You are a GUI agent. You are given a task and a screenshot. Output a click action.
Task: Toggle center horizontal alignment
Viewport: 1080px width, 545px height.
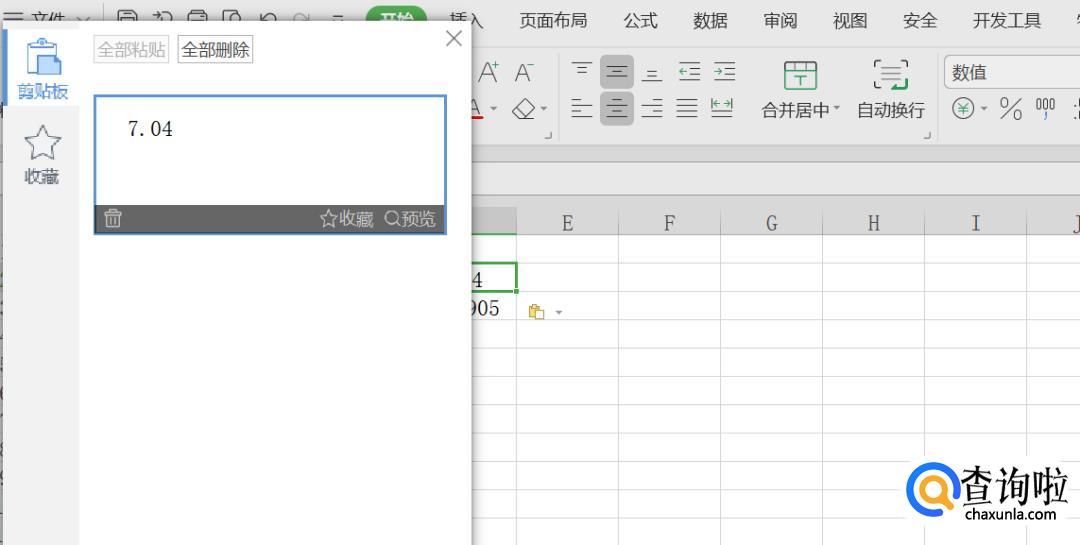(x=616, y=108)
